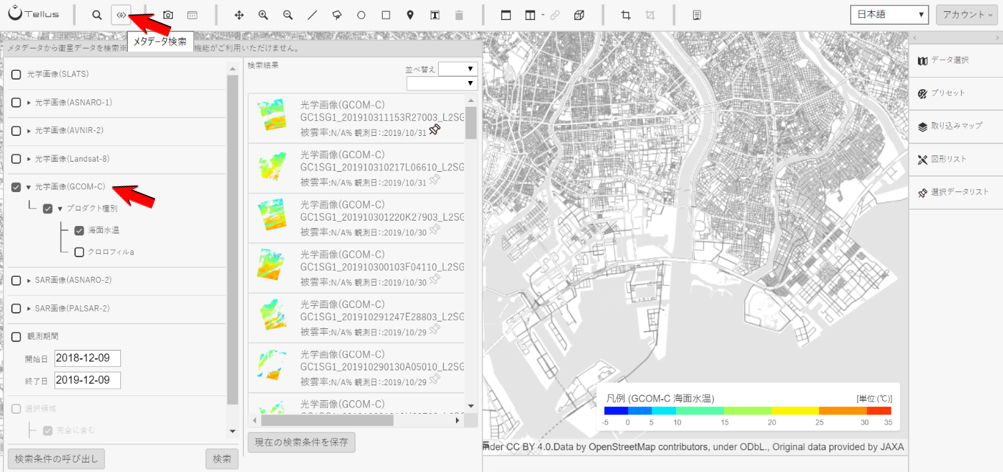This screenshot has height=472, width=1003.
Task: Open the 選択データリスト side panel
Action: tap(956, 193)
